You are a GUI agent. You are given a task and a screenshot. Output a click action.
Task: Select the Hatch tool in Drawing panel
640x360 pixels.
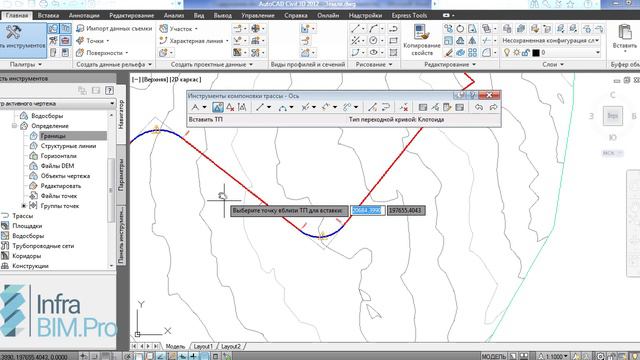click(x=393, y=53)
